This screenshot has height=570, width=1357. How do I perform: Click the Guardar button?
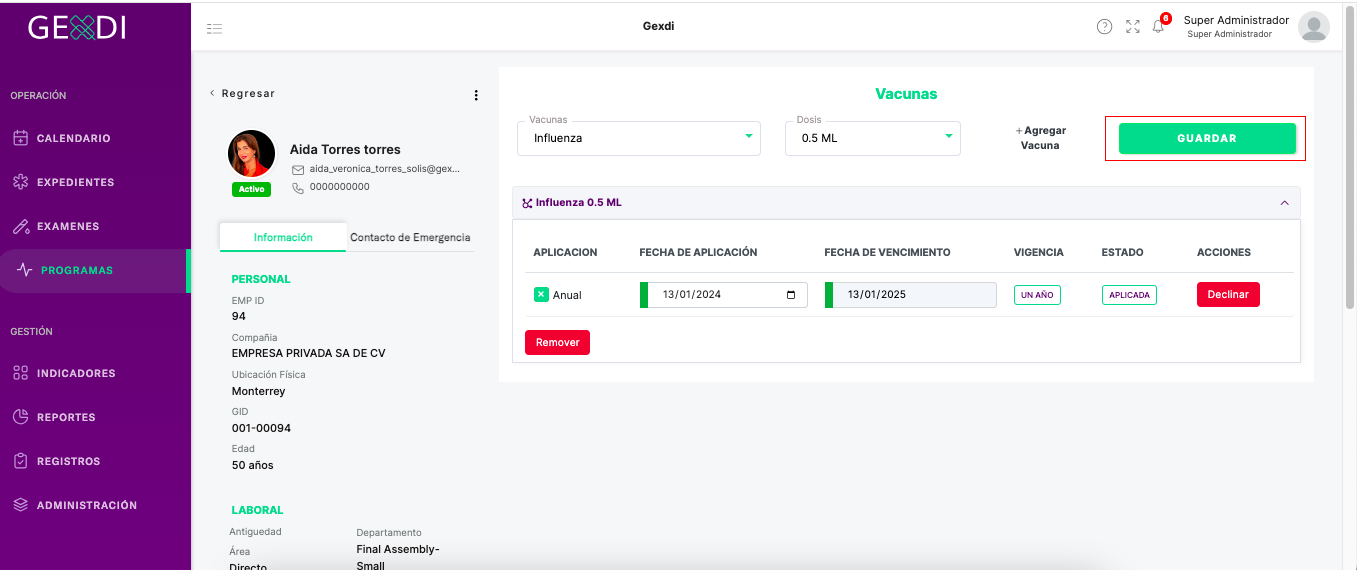tap(1207, 138)
